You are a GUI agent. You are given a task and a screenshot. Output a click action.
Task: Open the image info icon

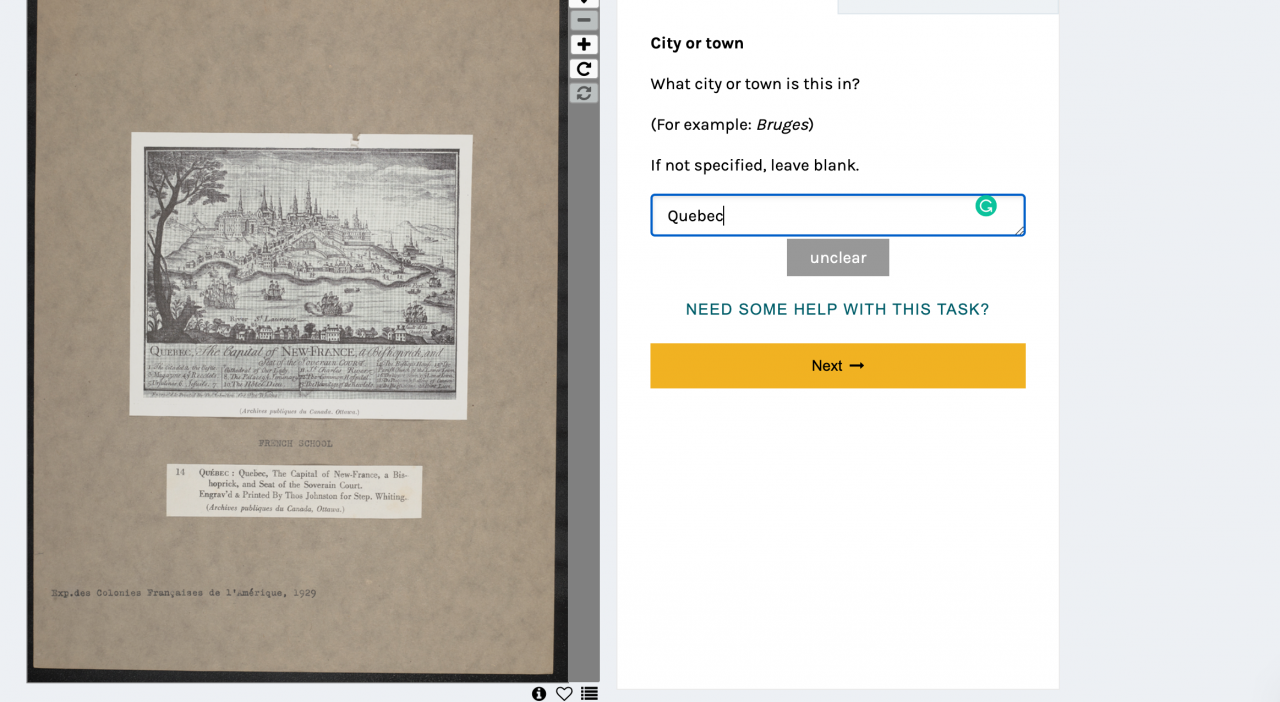pyautogui.click(x=539, y=693)
